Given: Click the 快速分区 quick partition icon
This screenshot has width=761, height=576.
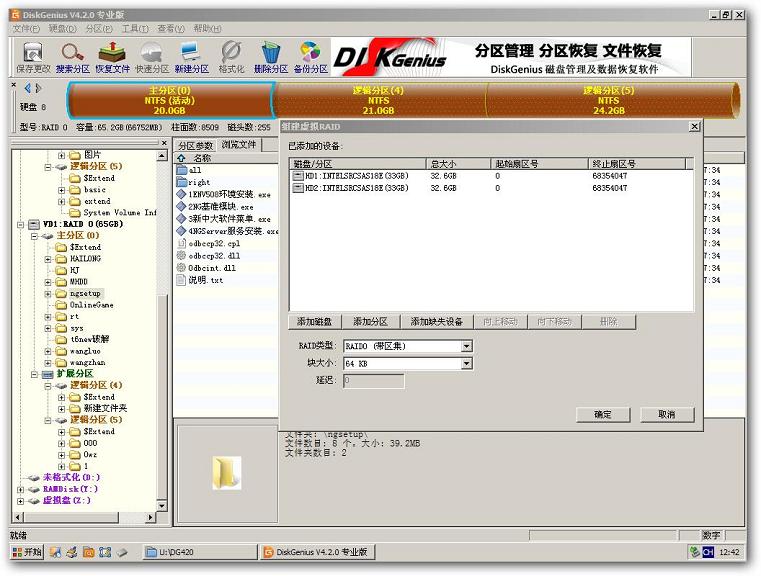Looking at the screenshot, I should click(x=152, y=57).
